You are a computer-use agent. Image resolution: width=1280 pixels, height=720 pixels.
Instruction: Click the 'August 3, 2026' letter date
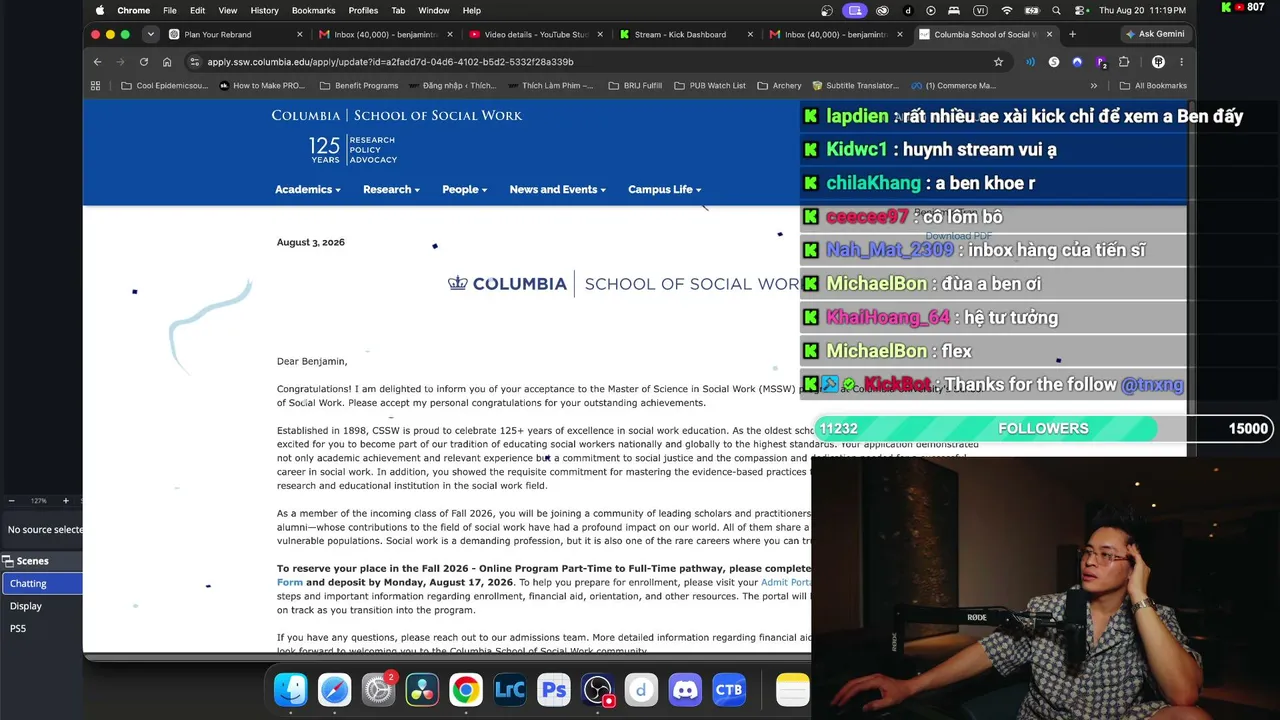point(311,242)
